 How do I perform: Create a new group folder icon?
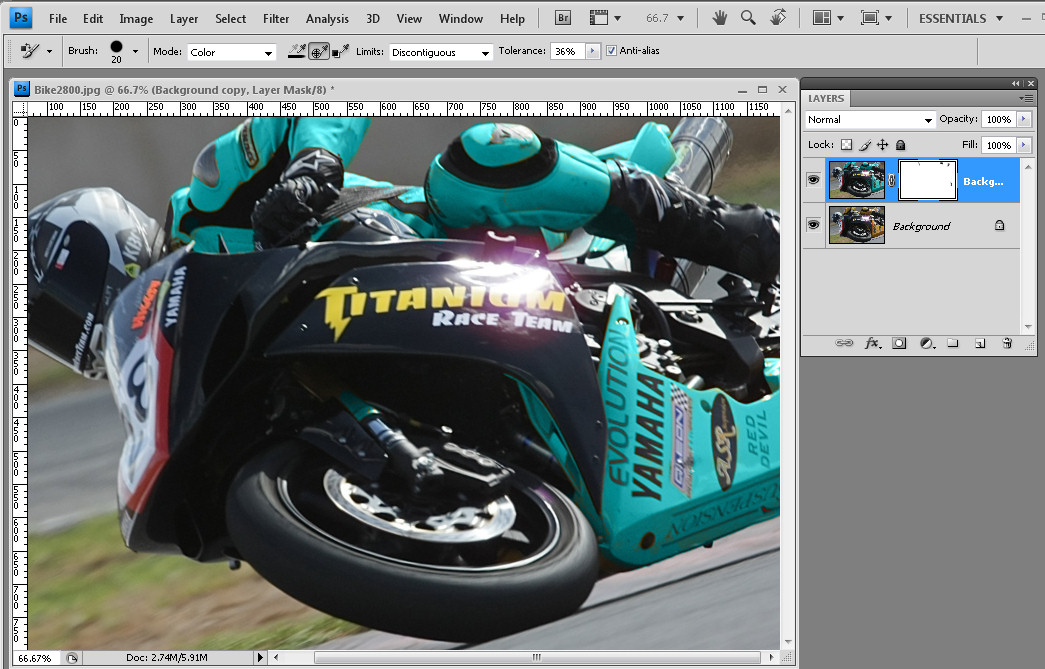click(x=953, y=343)
